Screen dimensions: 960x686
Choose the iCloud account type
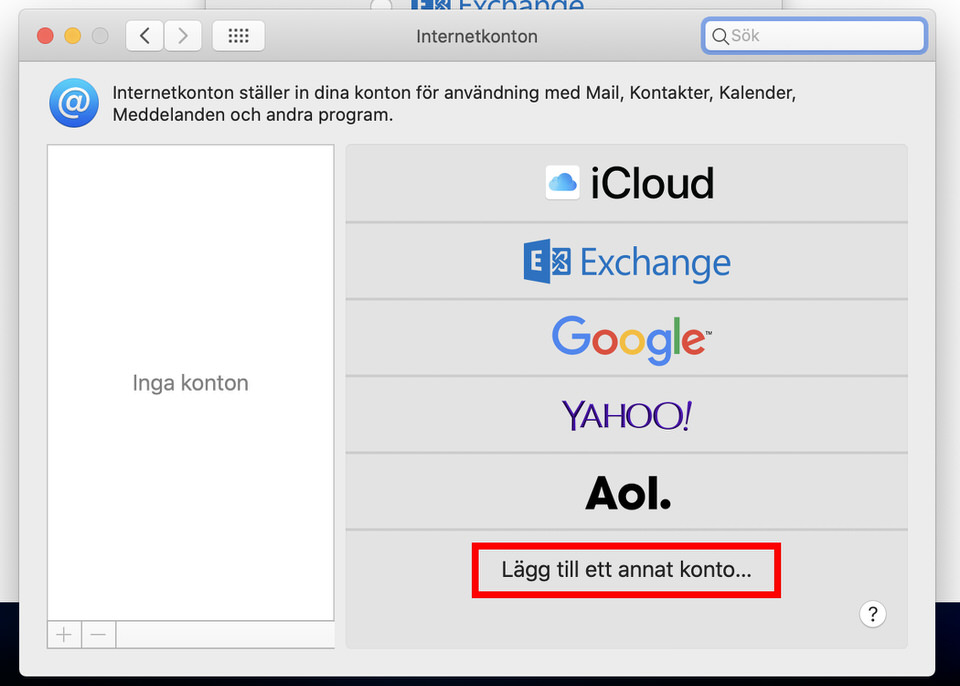click(626, 183)
